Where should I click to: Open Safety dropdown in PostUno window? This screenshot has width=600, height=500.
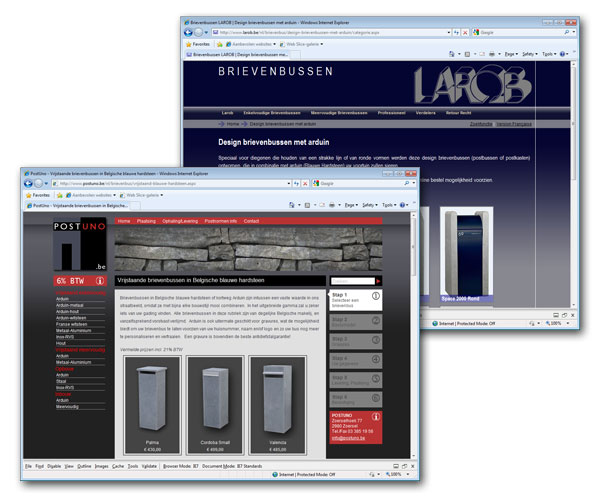(x=370, y=205)
